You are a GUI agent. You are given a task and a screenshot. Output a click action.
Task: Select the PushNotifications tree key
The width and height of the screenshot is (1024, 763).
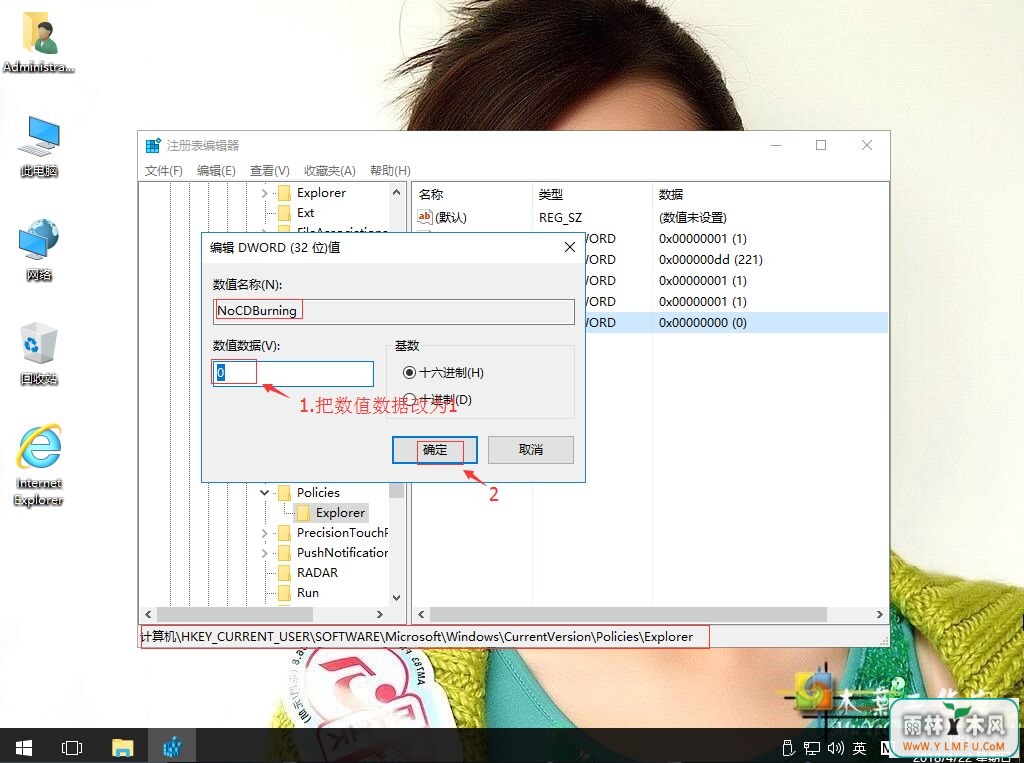coord(342,553)
